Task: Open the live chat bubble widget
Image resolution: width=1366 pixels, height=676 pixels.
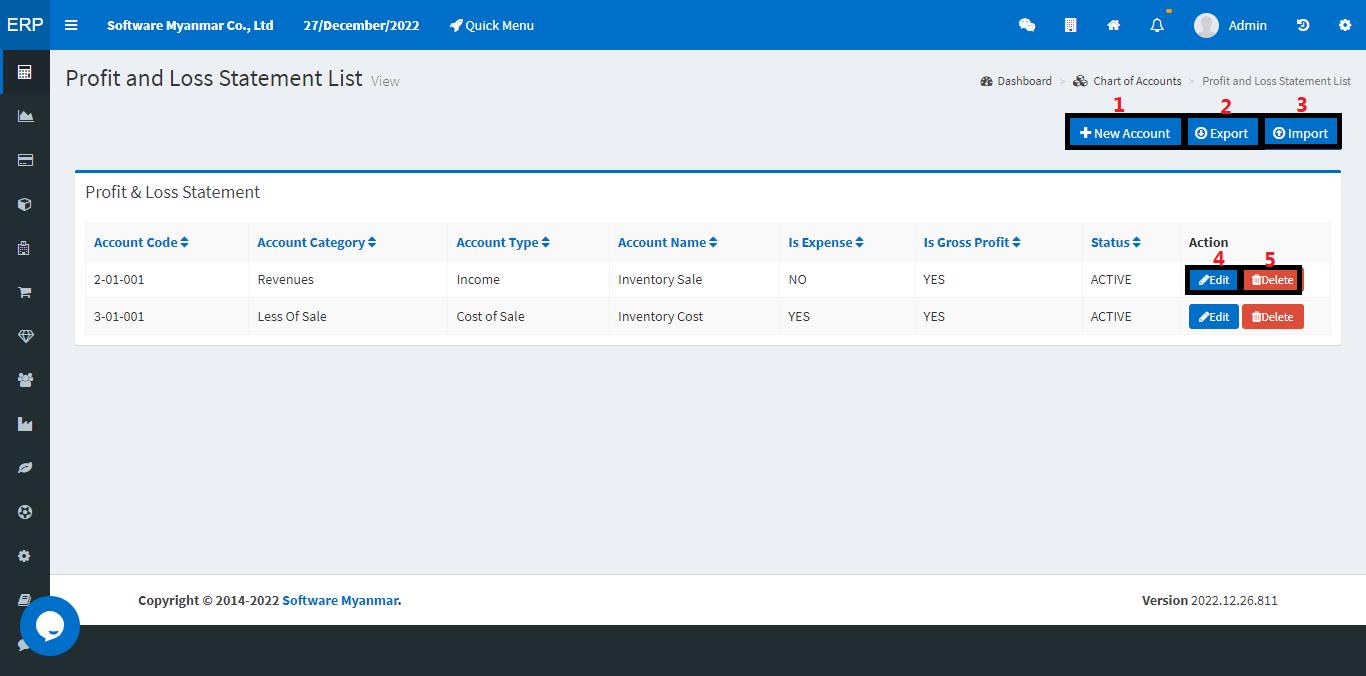Action: [49, 626]
